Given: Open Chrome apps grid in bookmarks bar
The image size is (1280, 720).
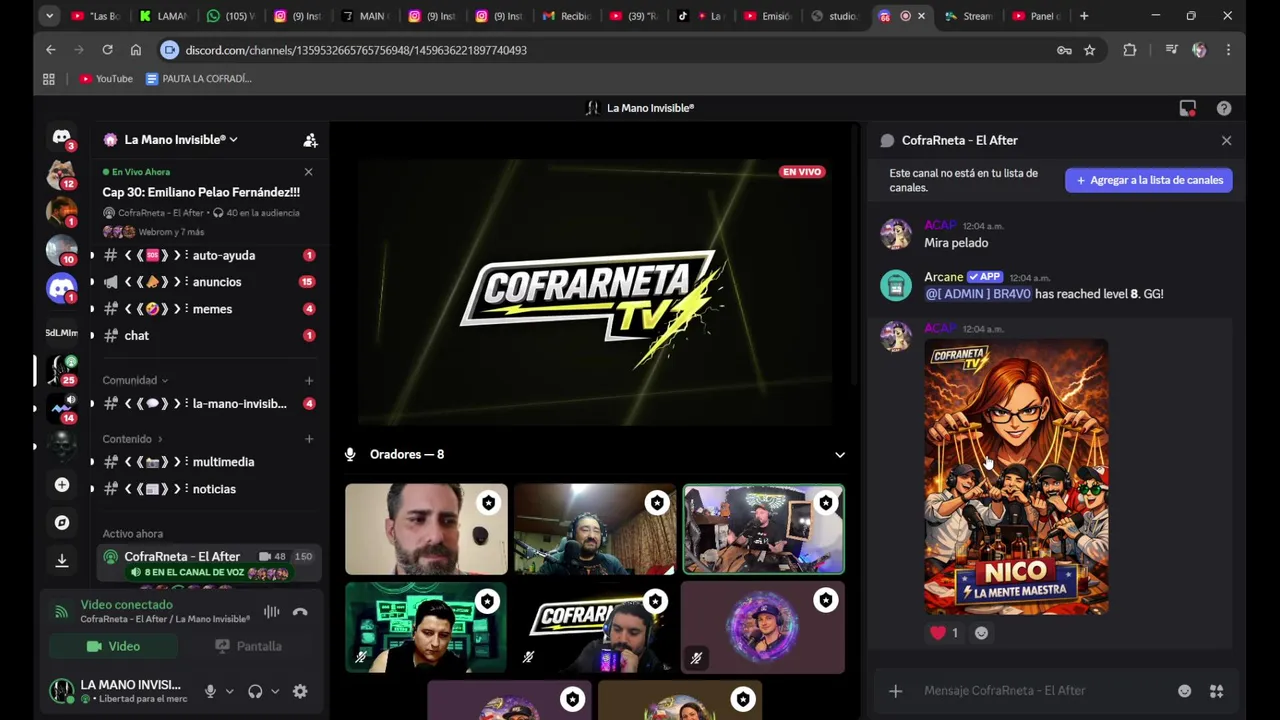Looking at the screenshot, I should 49,79.
